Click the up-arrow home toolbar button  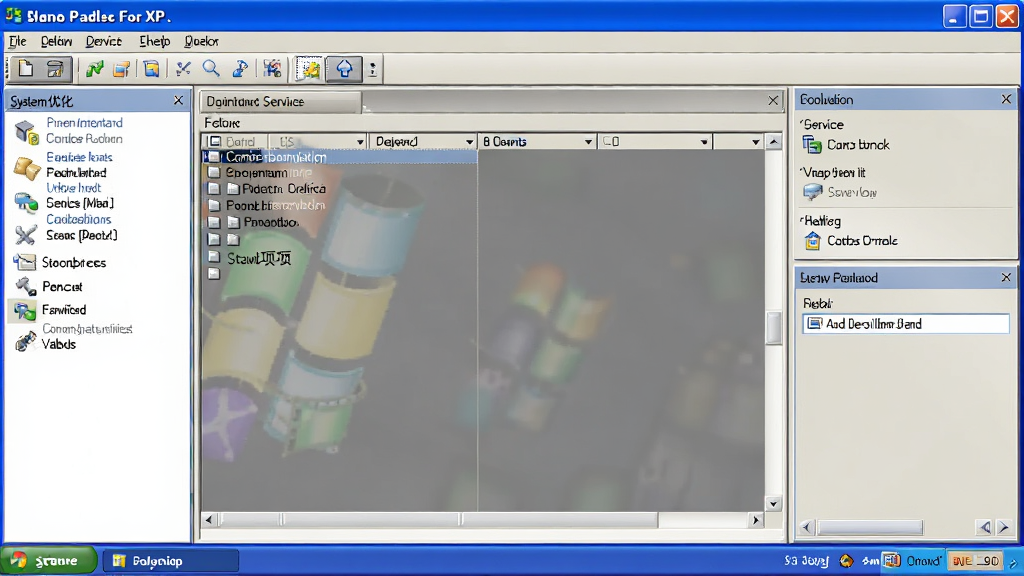(344, 69)
